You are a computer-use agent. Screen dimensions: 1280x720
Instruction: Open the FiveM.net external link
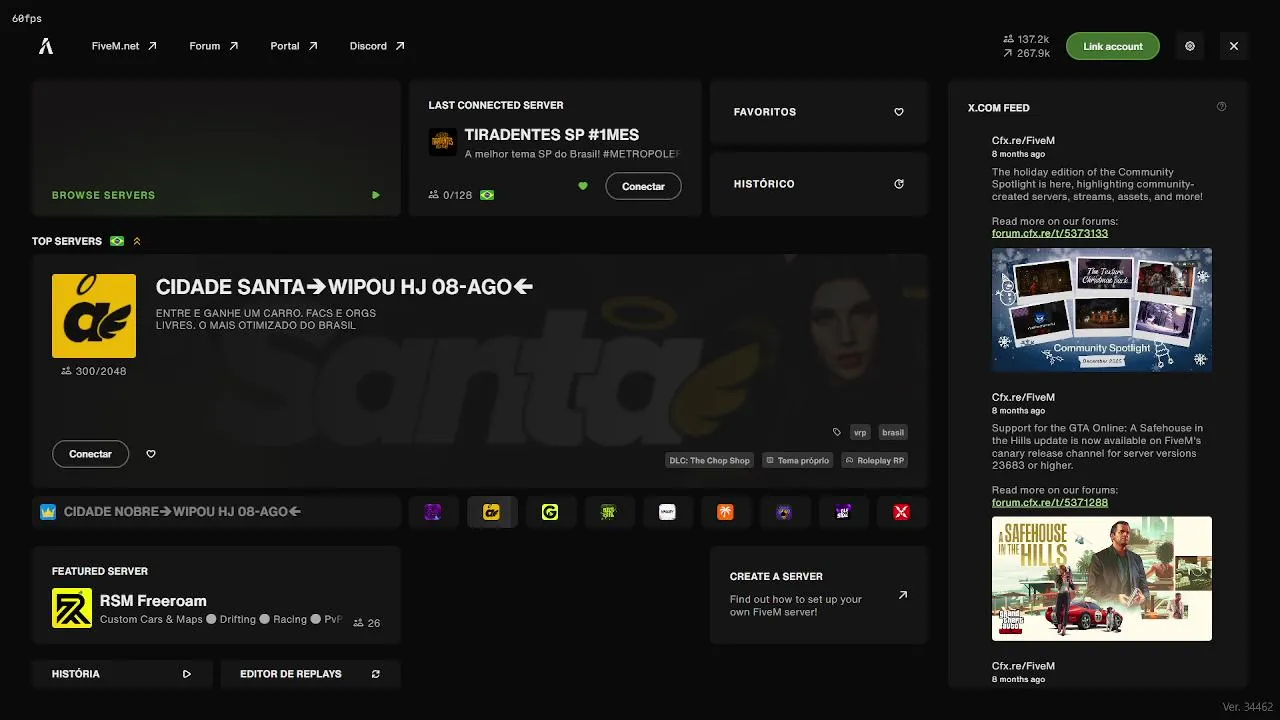124,46
